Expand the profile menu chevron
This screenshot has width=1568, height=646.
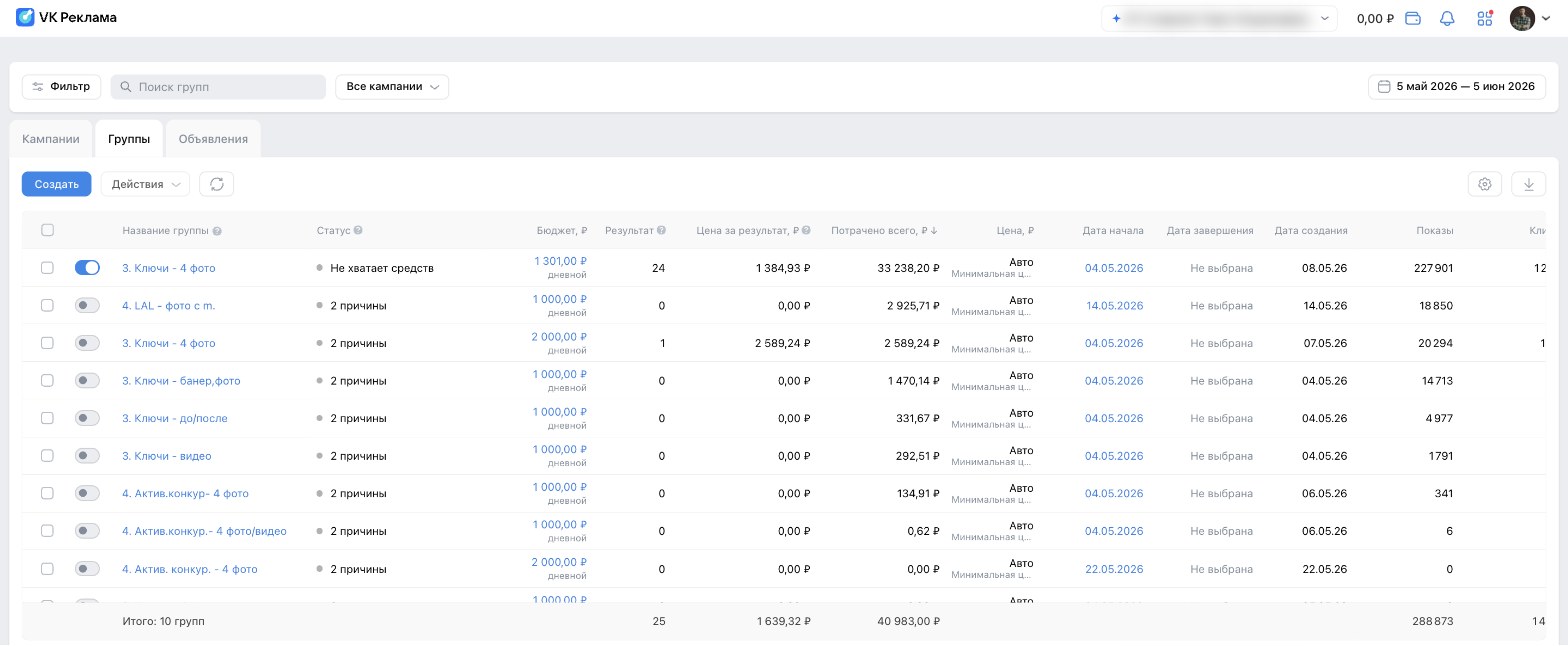coord(1547,19)
